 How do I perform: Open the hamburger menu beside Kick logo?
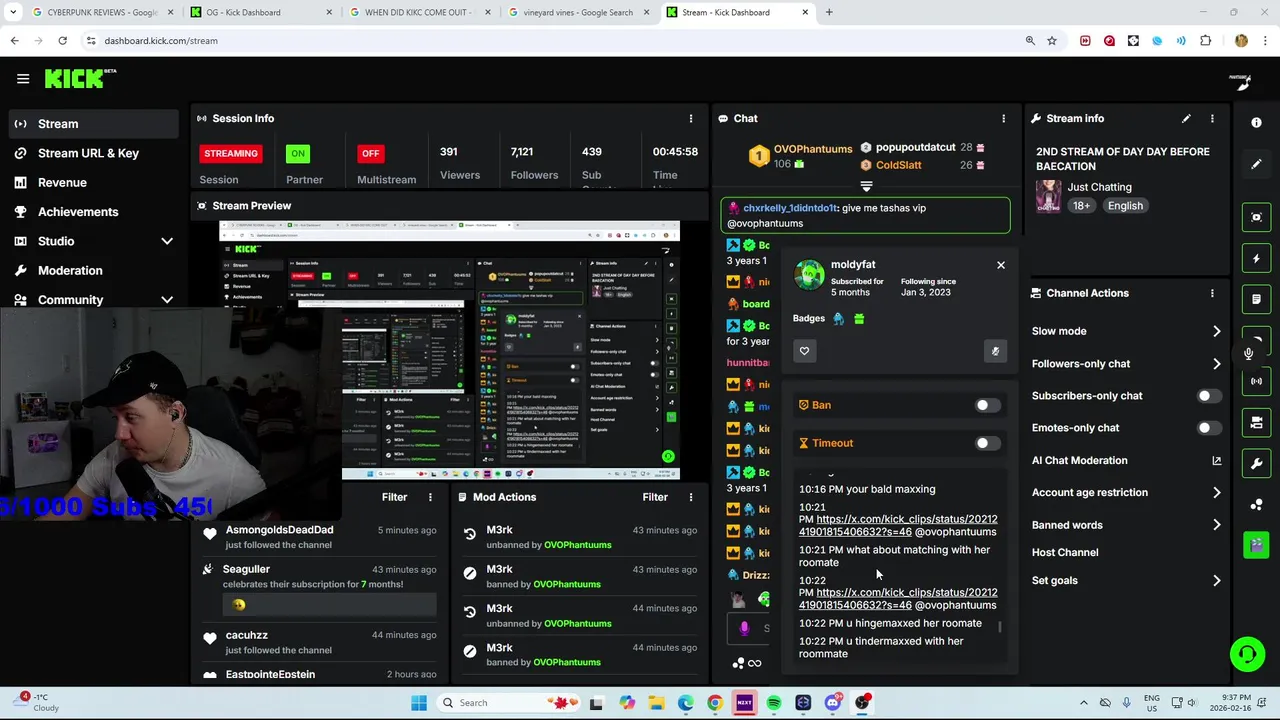point(22,79)
